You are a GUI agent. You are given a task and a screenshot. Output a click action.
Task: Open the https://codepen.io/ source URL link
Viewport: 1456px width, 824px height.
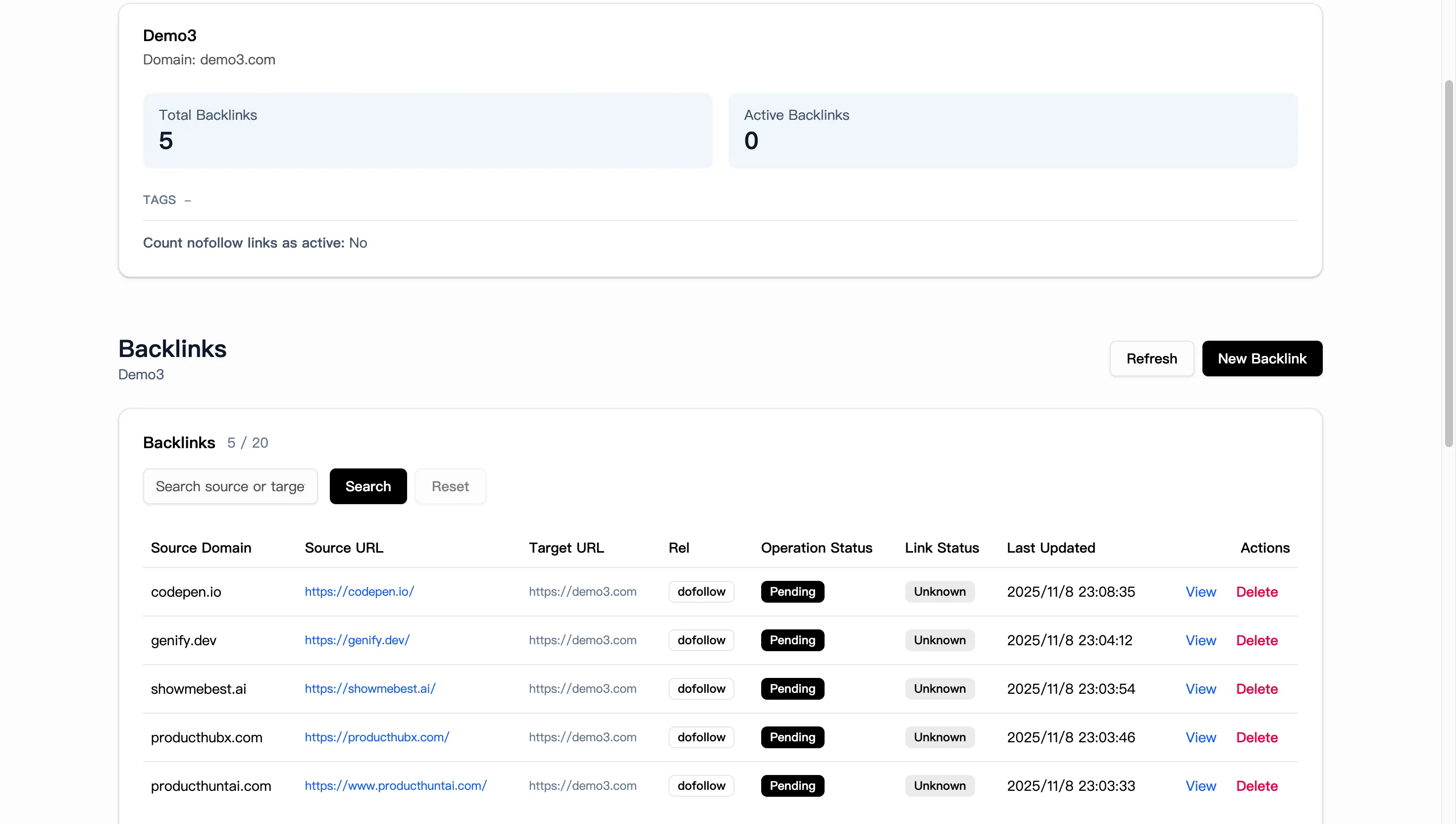(359, 591)
